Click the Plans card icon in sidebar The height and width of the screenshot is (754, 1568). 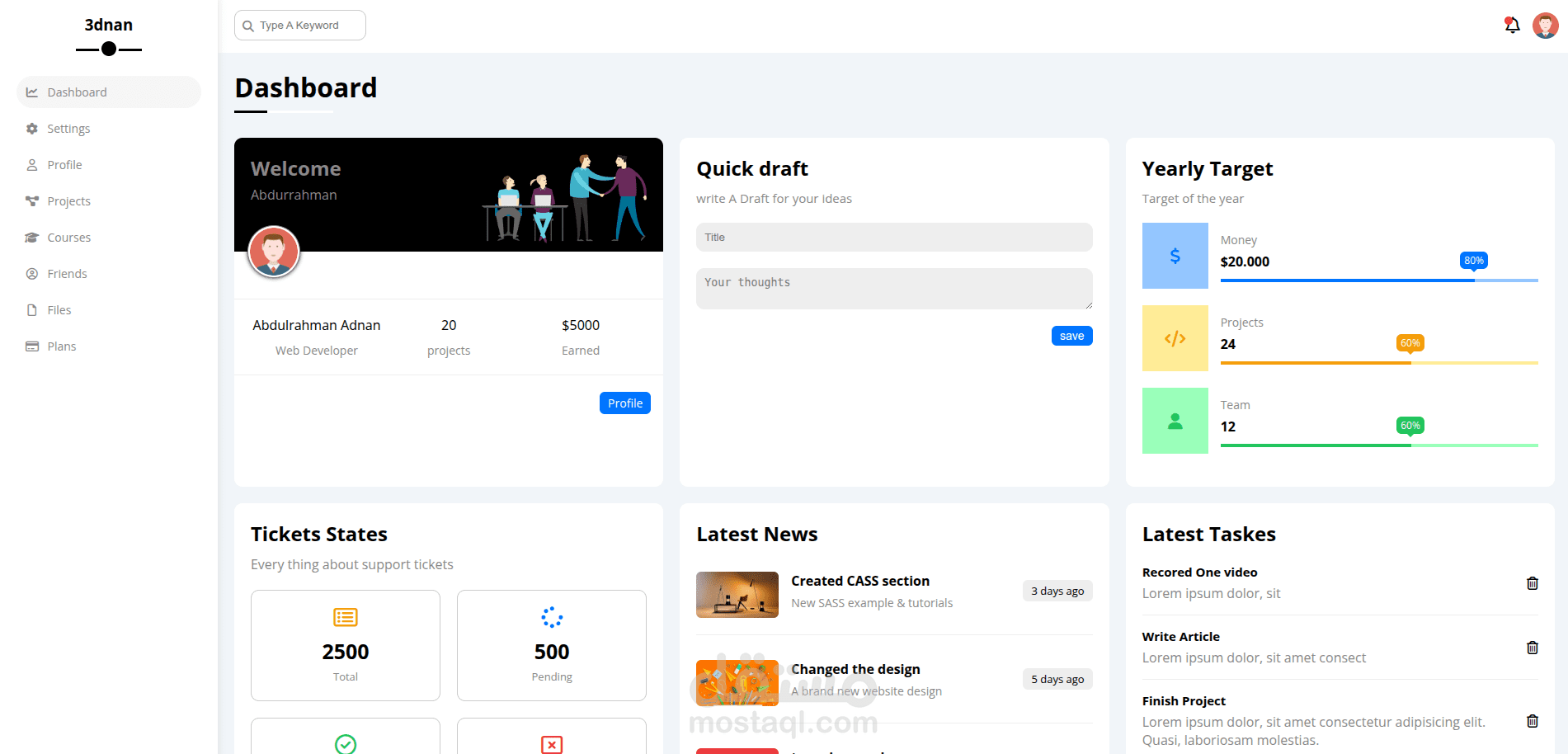coord(32,346)
